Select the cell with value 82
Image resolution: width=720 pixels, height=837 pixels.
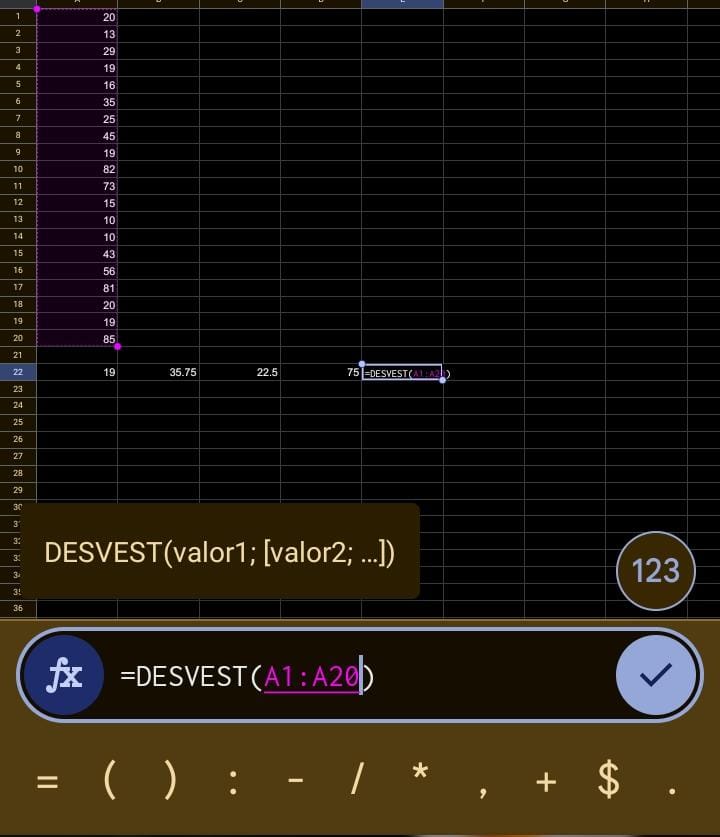77,169
